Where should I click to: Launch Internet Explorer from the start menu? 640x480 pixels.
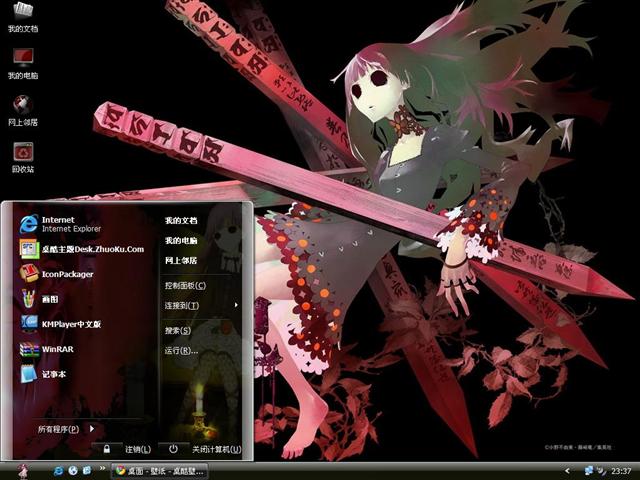click(x=61, y=224)
